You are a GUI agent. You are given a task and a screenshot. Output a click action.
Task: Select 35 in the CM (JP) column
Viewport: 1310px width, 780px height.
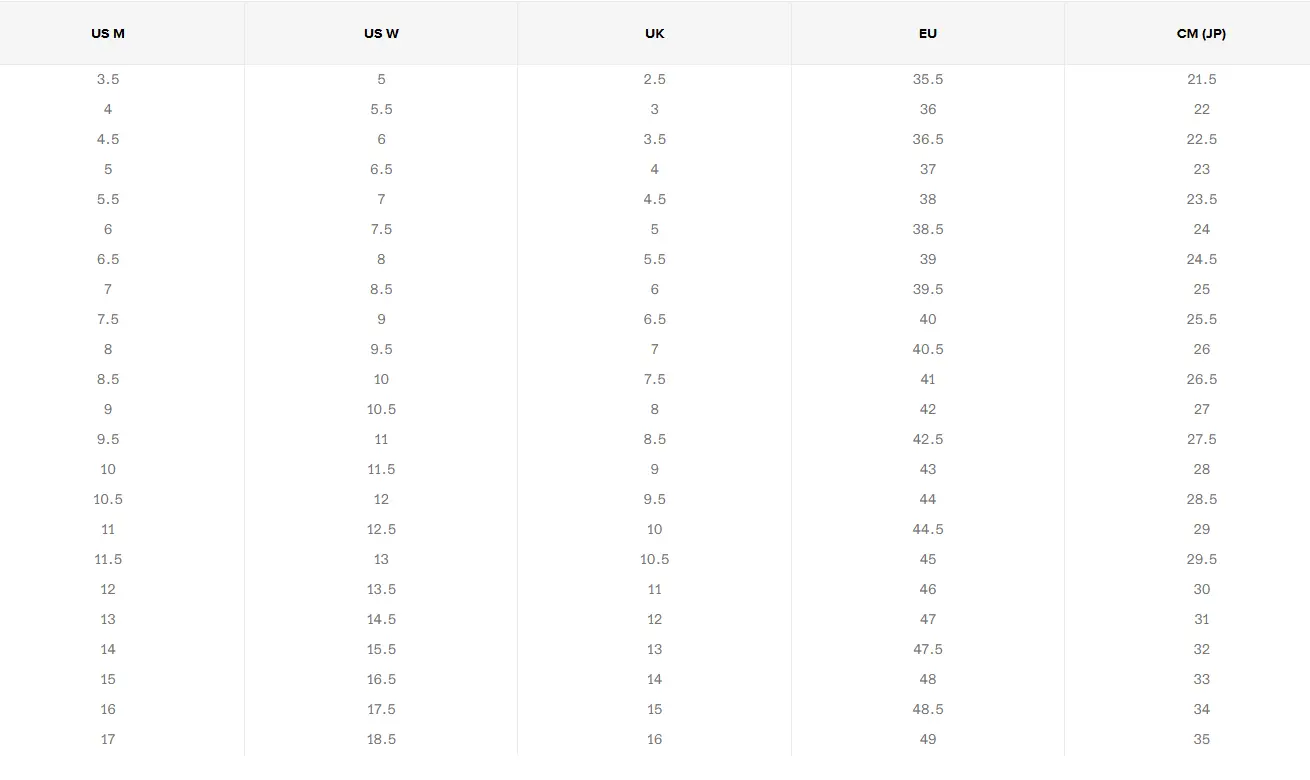click(x=1201, y=739)
